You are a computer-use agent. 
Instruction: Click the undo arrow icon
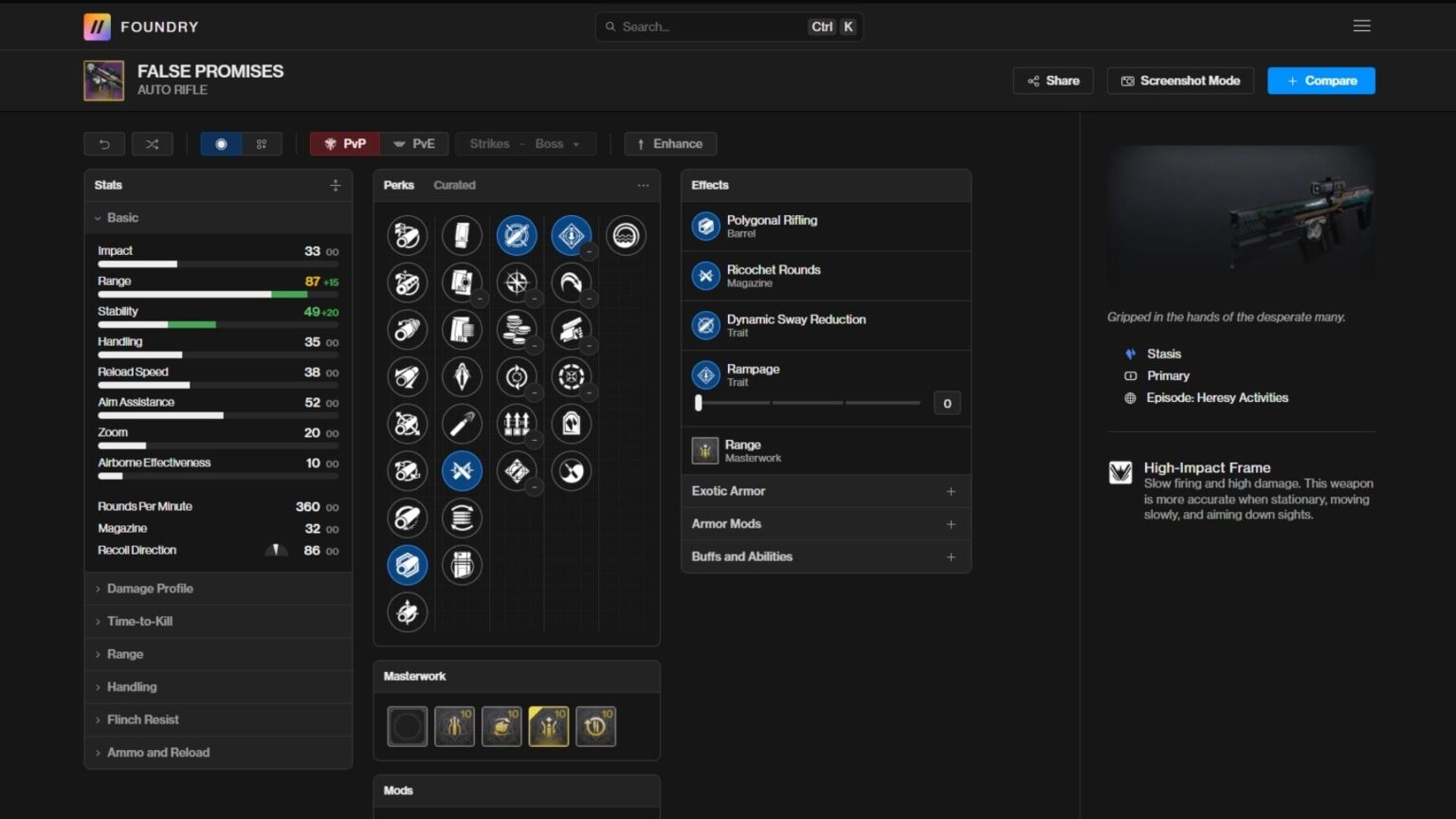pyautogui.click(x=104, y=144)
